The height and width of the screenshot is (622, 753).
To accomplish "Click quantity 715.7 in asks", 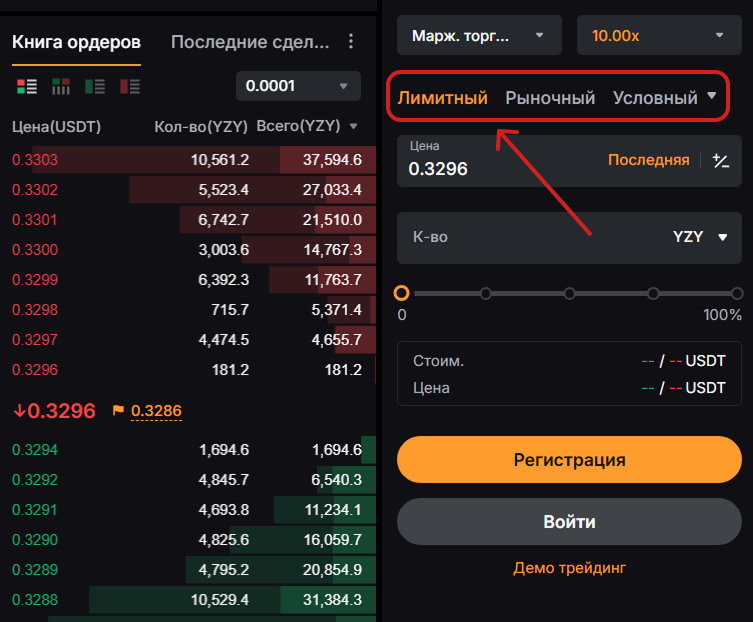I will (x=230, y=310).
